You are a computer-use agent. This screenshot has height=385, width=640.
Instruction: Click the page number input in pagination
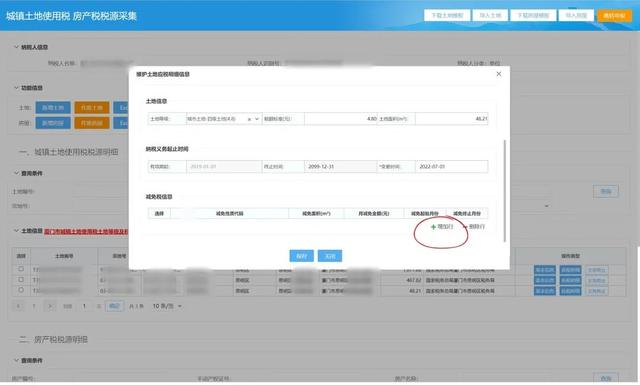click(x=84, y=306)
